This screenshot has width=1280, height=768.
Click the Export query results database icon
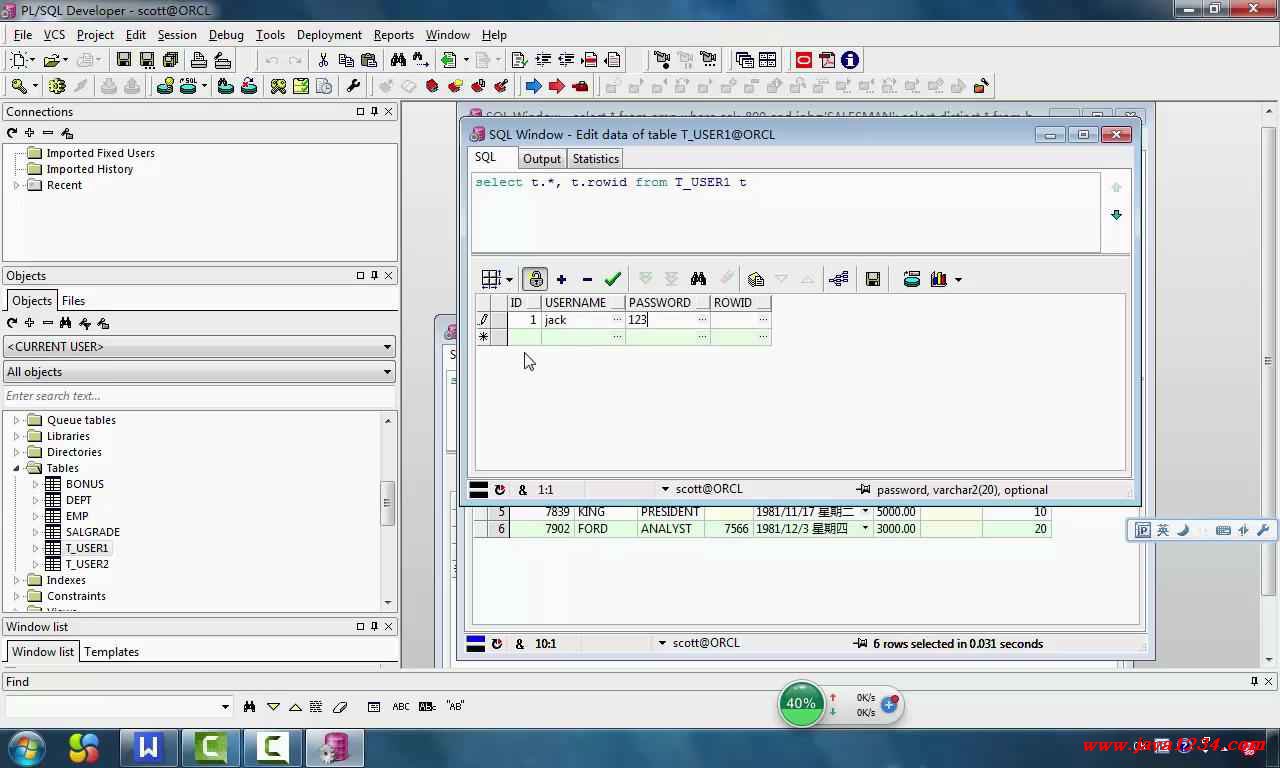click(x=912, y=279)
